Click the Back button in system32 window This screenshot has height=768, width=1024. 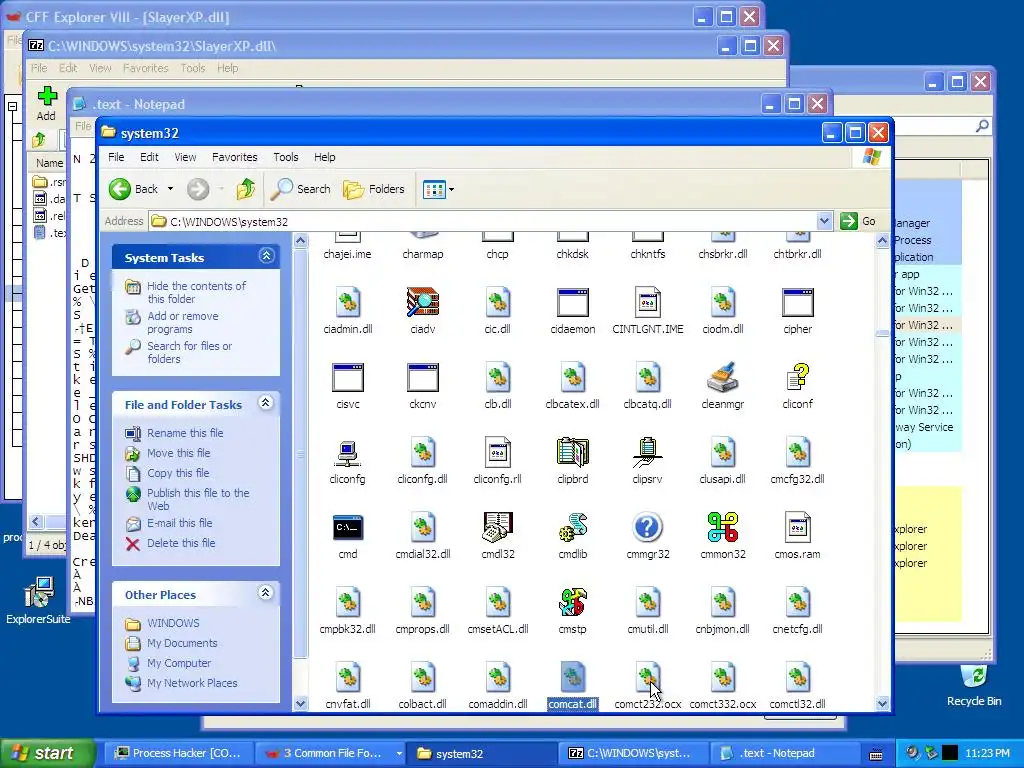[x=134, y=189]
